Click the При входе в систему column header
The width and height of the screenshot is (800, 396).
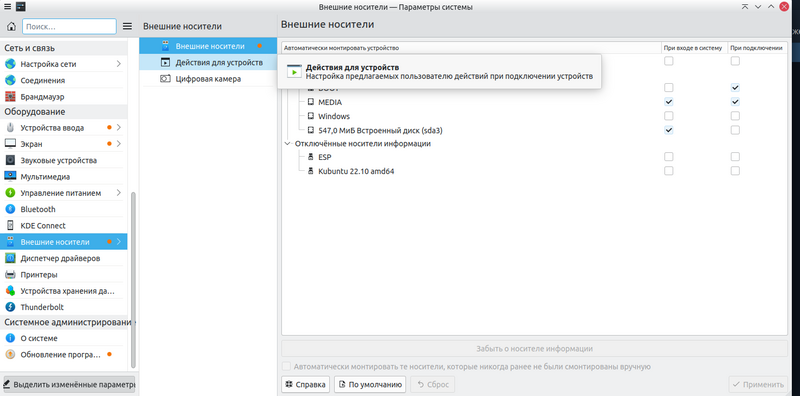(694, 48)
